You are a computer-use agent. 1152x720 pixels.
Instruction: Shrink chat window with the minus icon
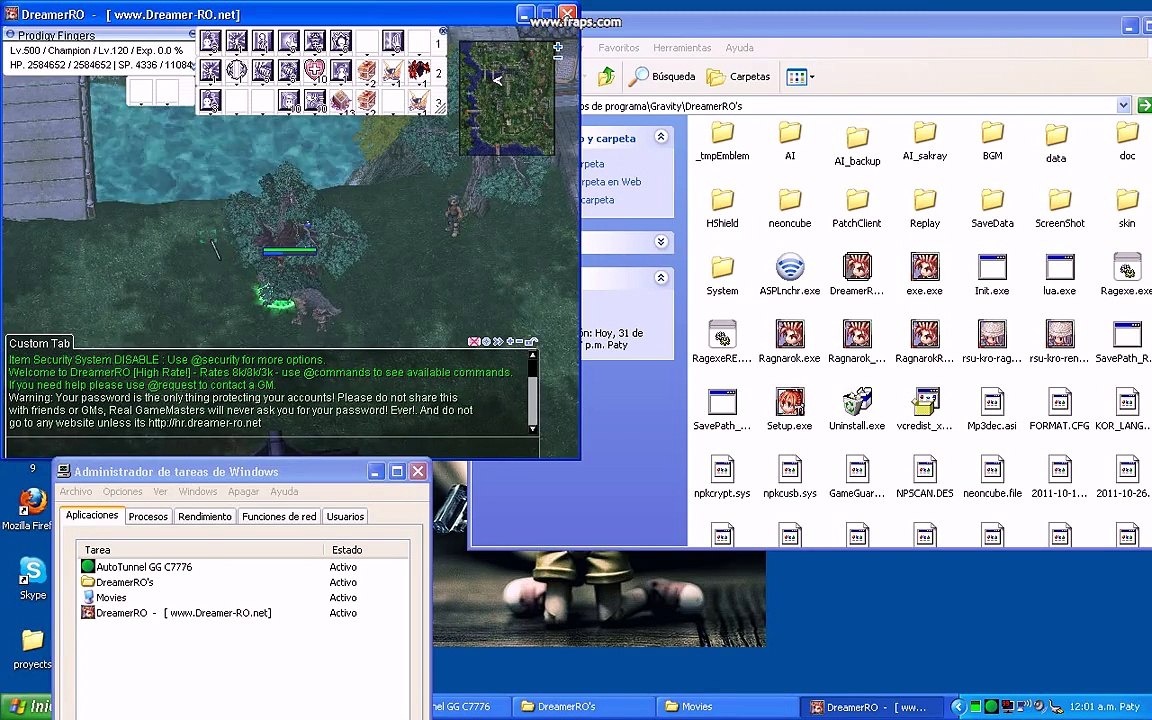[x=519, y=342]
